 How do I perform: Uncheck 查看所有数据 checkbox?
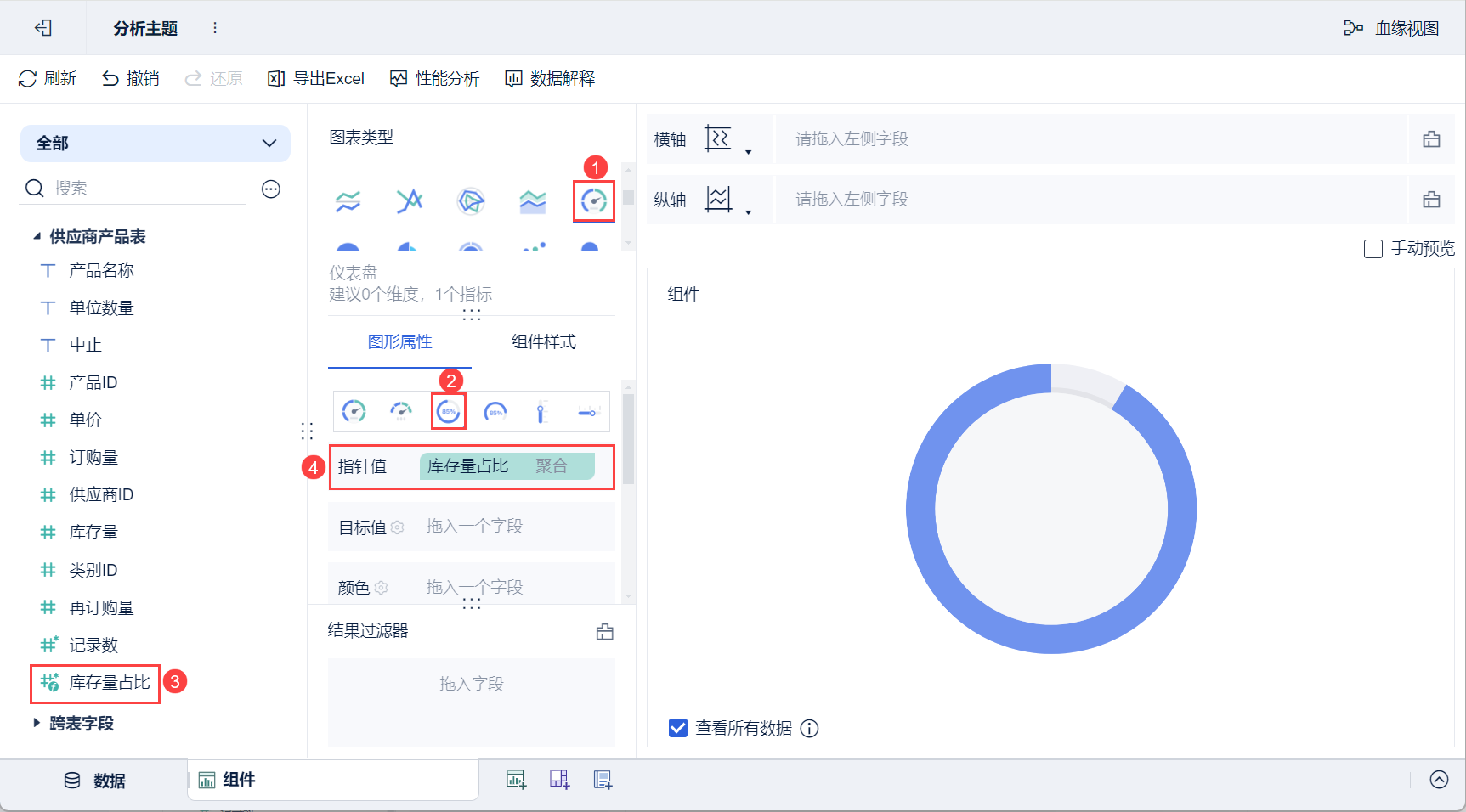pyautogui.click(x=678, y=728)
